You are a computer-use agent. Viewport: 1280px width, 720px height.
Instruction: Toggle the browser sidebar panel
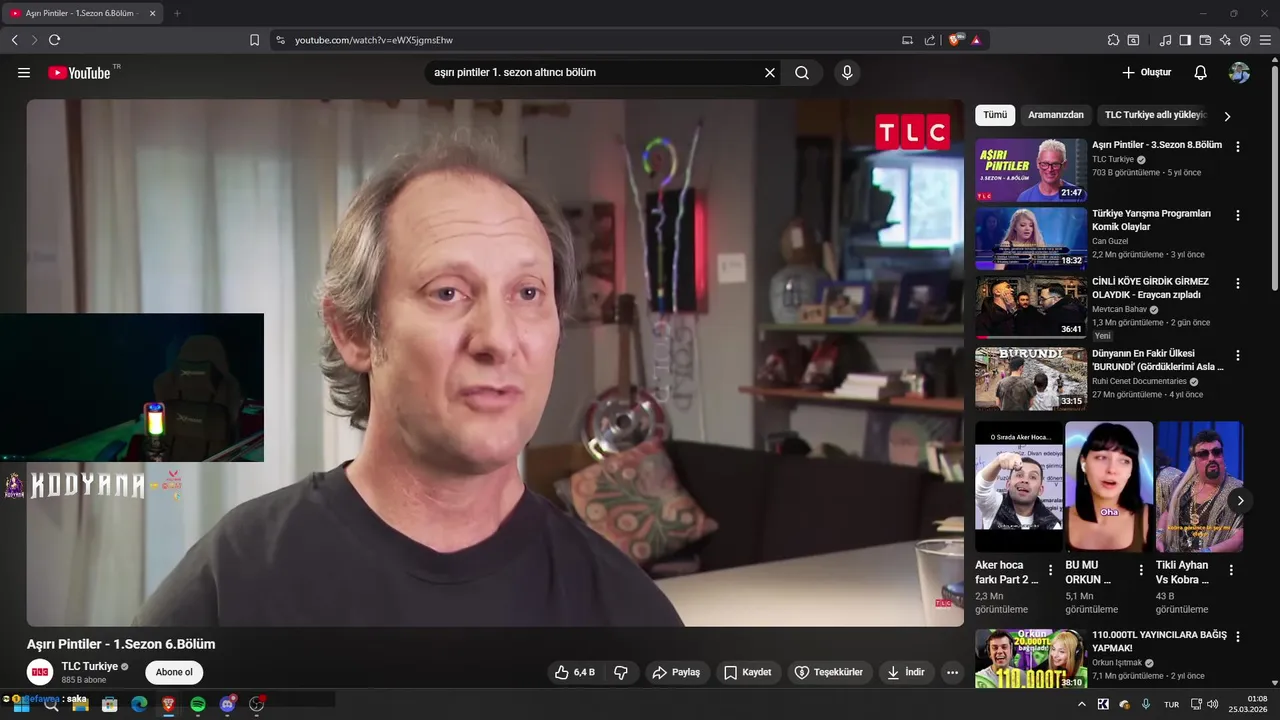1185,40
